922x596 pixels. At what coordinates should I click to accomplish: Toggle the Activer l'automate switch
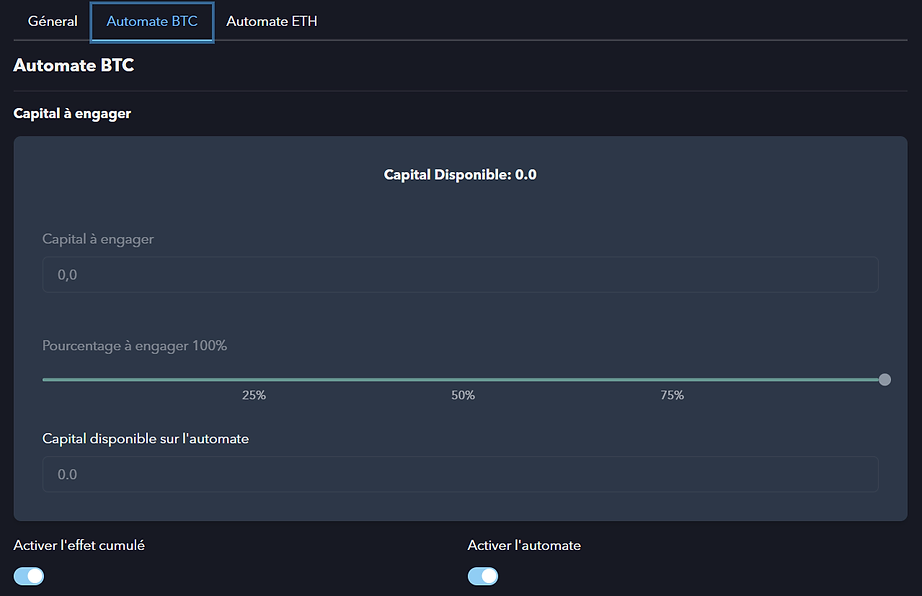click(483, 576)
